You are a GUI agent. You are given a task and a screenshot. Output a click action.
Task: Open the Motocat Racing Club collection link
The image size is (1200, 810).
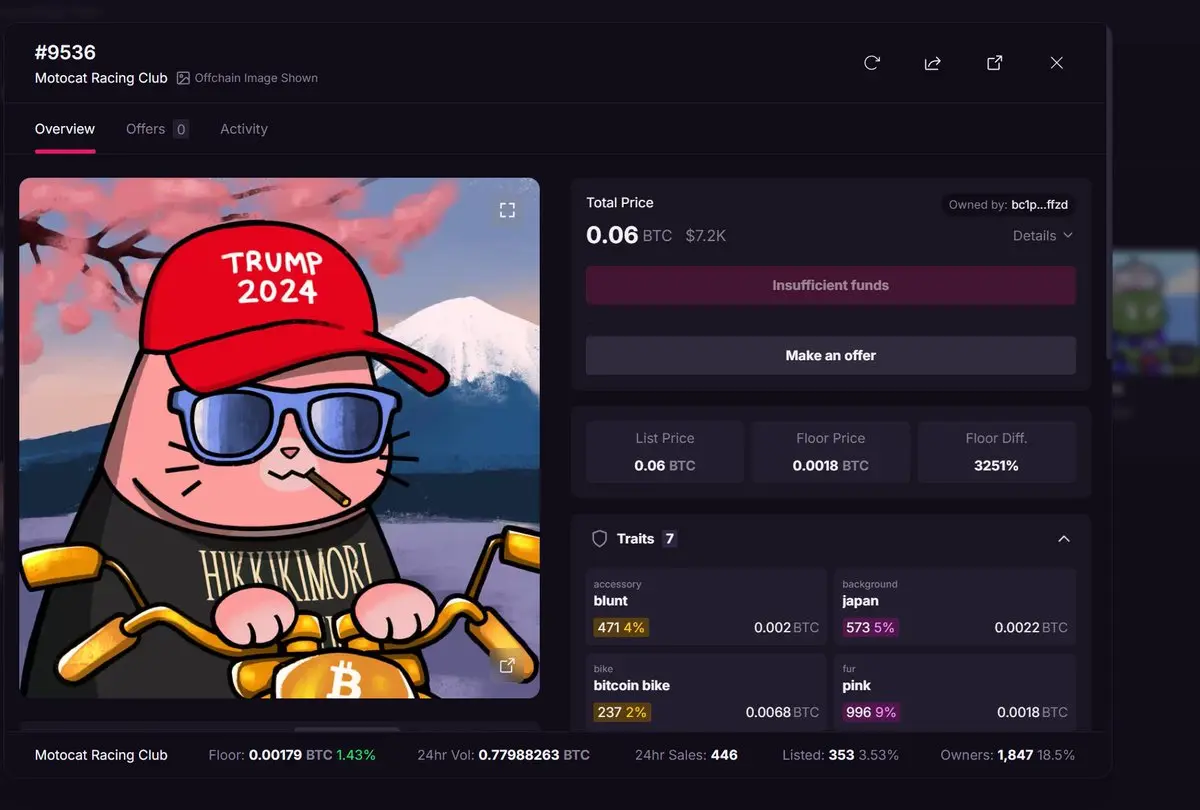pyautogui.click(x=101, y=78)
